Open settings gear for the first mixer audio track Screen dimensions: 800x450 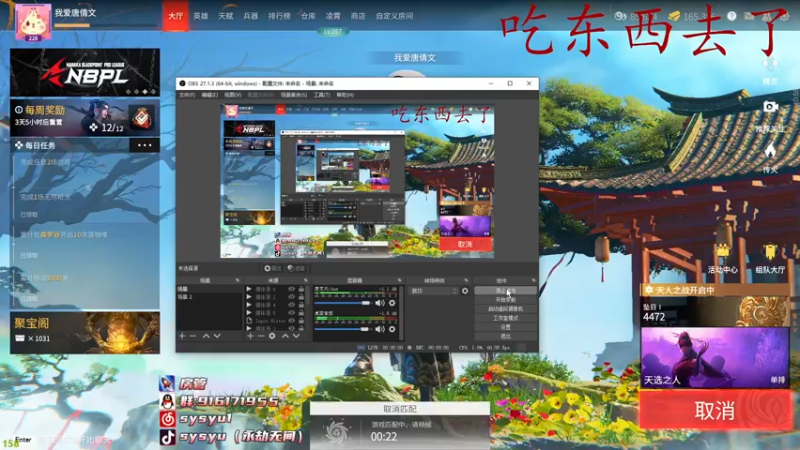pos(392,303)
